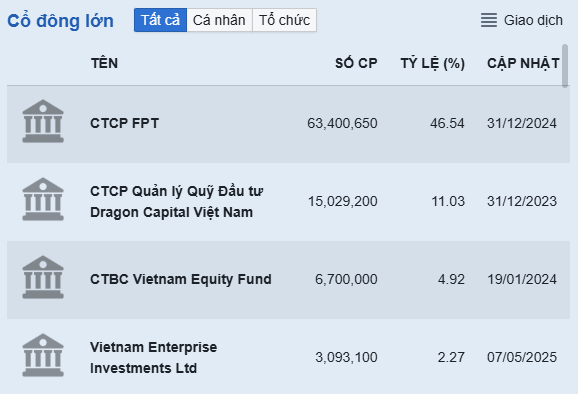Click institution icon beside CTCP FPT
This screenshot has height=394, width=578.
pyautogui.click(x=43, y=121)
